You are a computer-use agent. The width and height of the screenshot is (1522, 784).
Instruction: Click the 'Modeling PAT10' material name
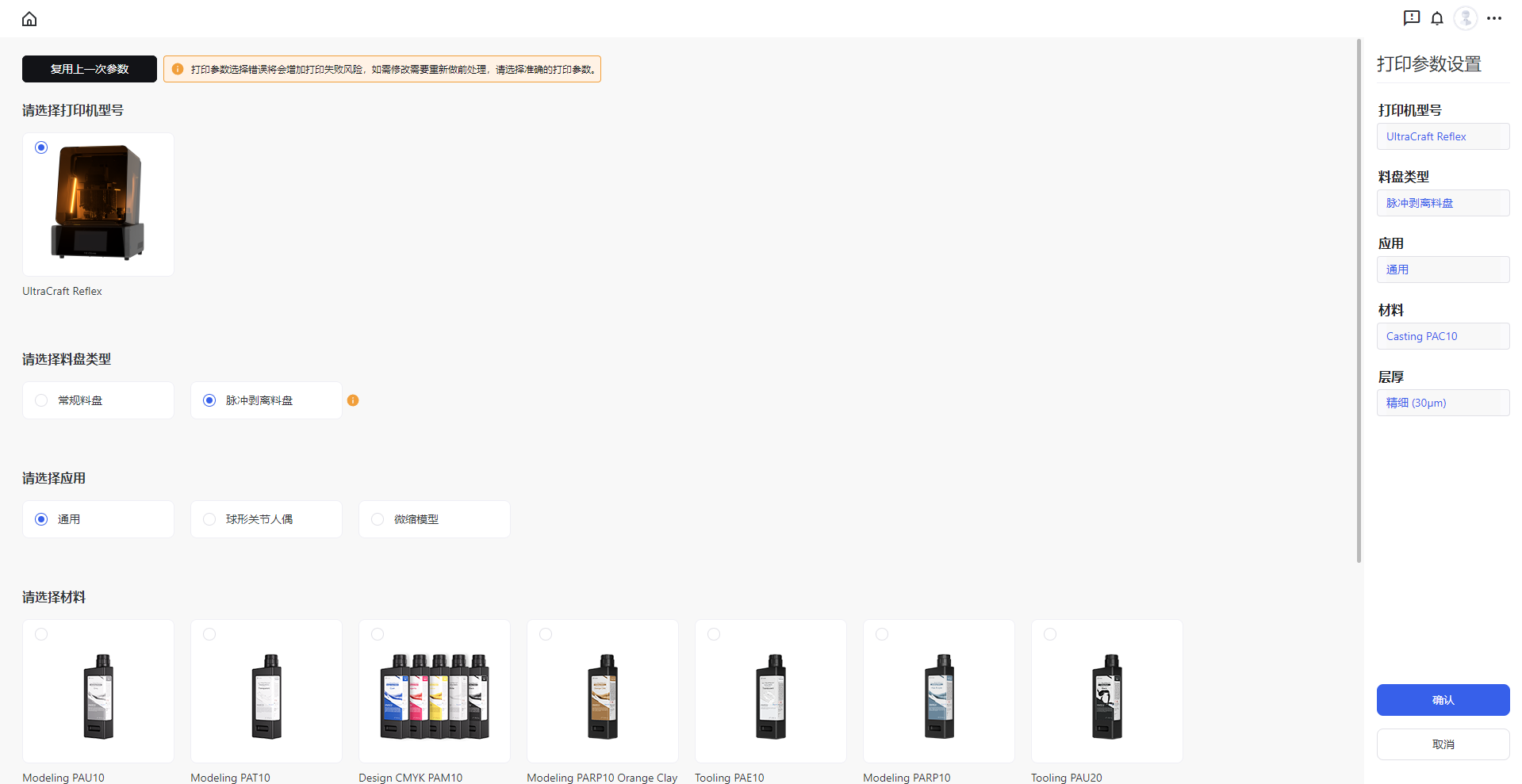(x=230, y=778)
